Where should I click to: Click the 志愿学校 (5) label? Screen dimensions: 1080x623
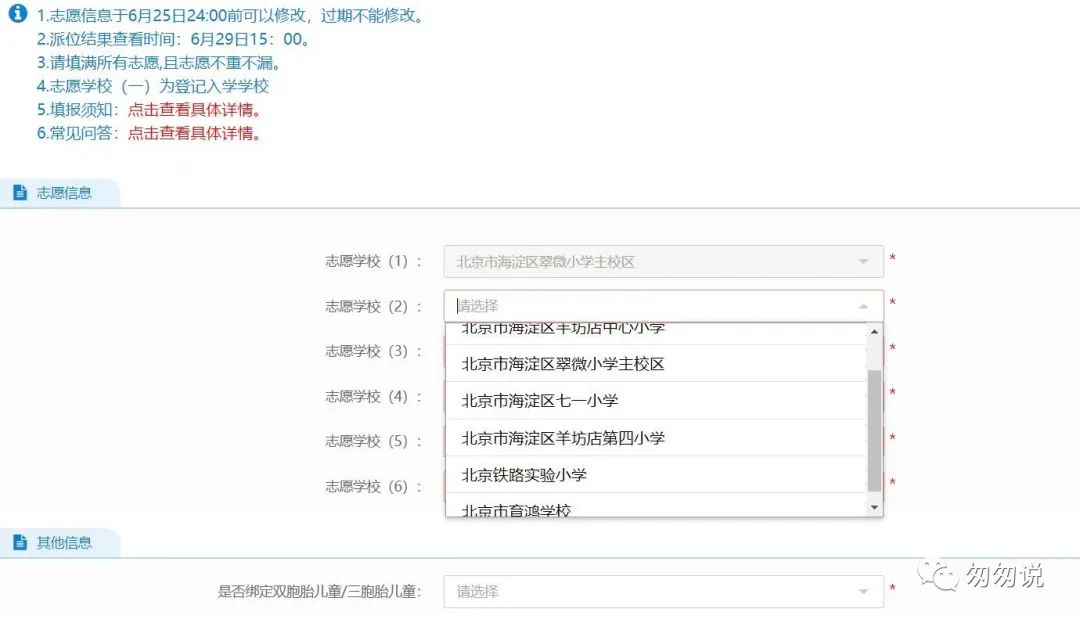[373, 441]
